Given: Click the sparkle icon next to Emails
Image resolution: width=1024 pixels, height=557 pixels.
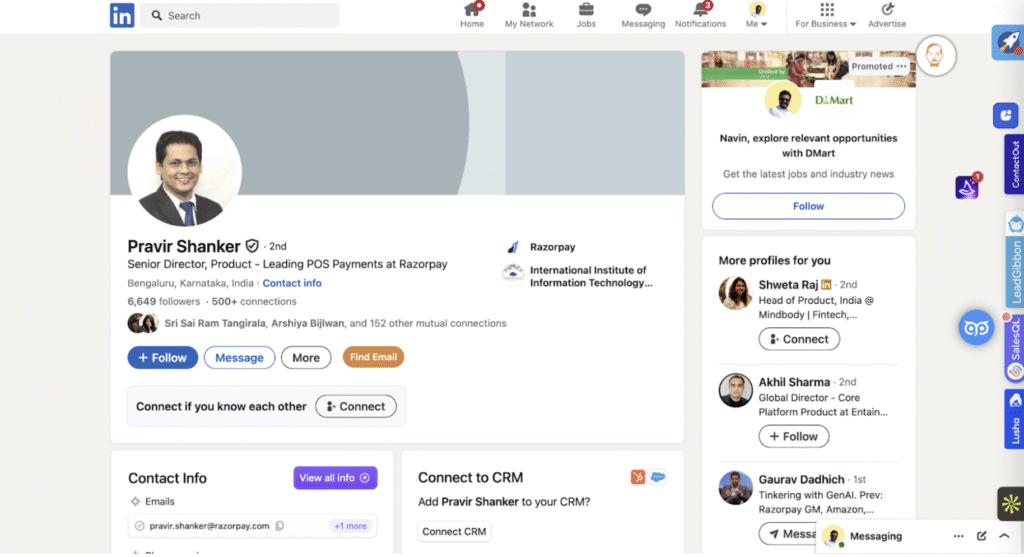Looking at the screenshot, I should click(135, 501).
